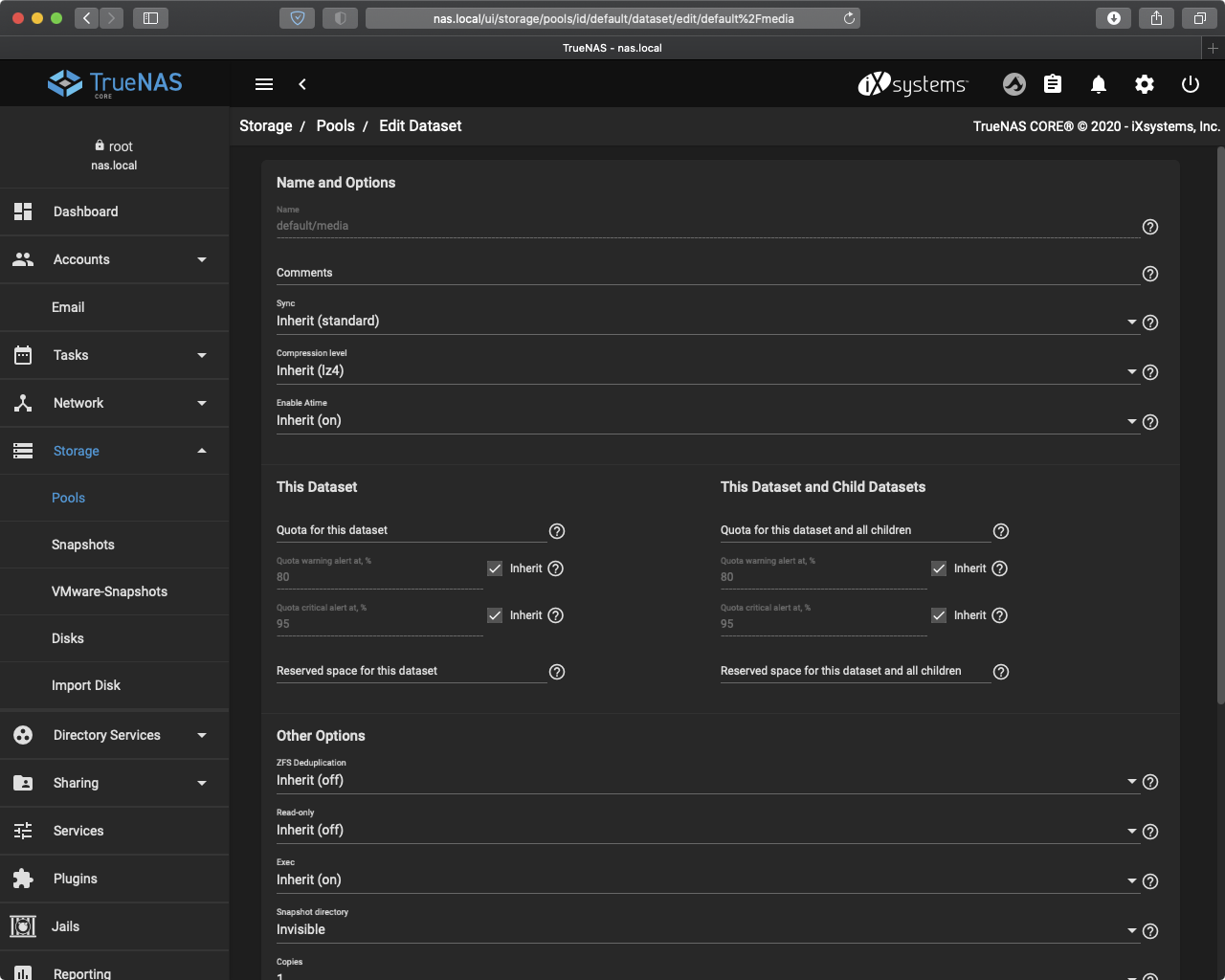Toggle Inherit for This Dataset quota warning alert
The width and height of the screenshot is (1225, 980).
[x=495, y=568]
